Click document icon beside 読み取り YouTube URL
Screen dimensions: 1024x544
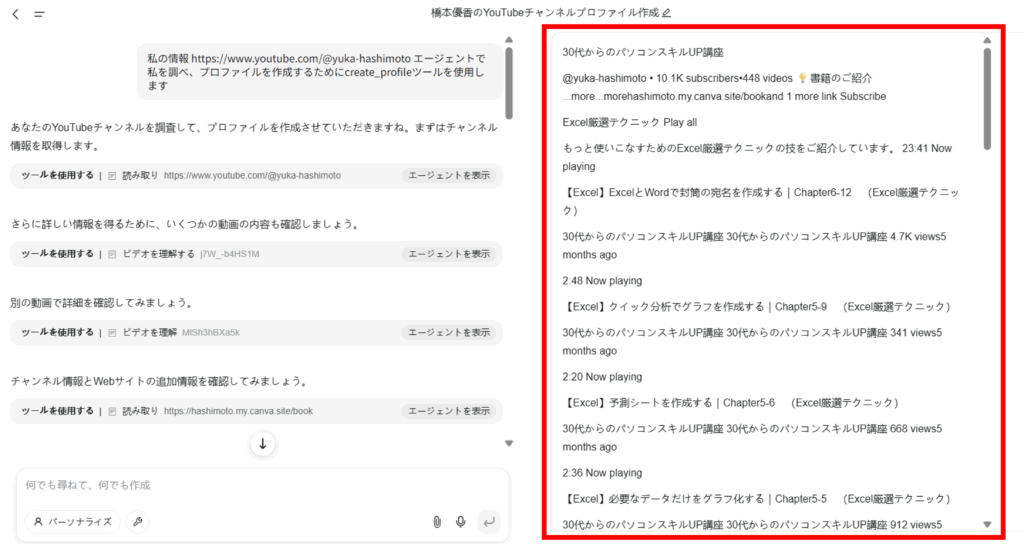pos(113,175)
